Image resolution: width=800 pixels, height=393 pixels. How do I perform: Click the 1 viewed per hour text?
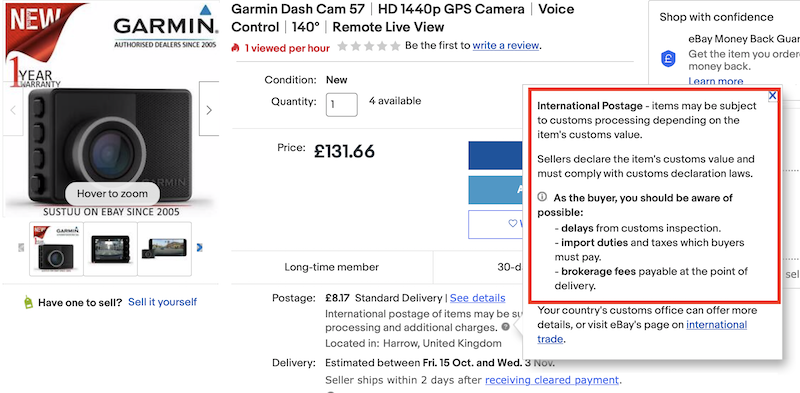tap(287, 48)
